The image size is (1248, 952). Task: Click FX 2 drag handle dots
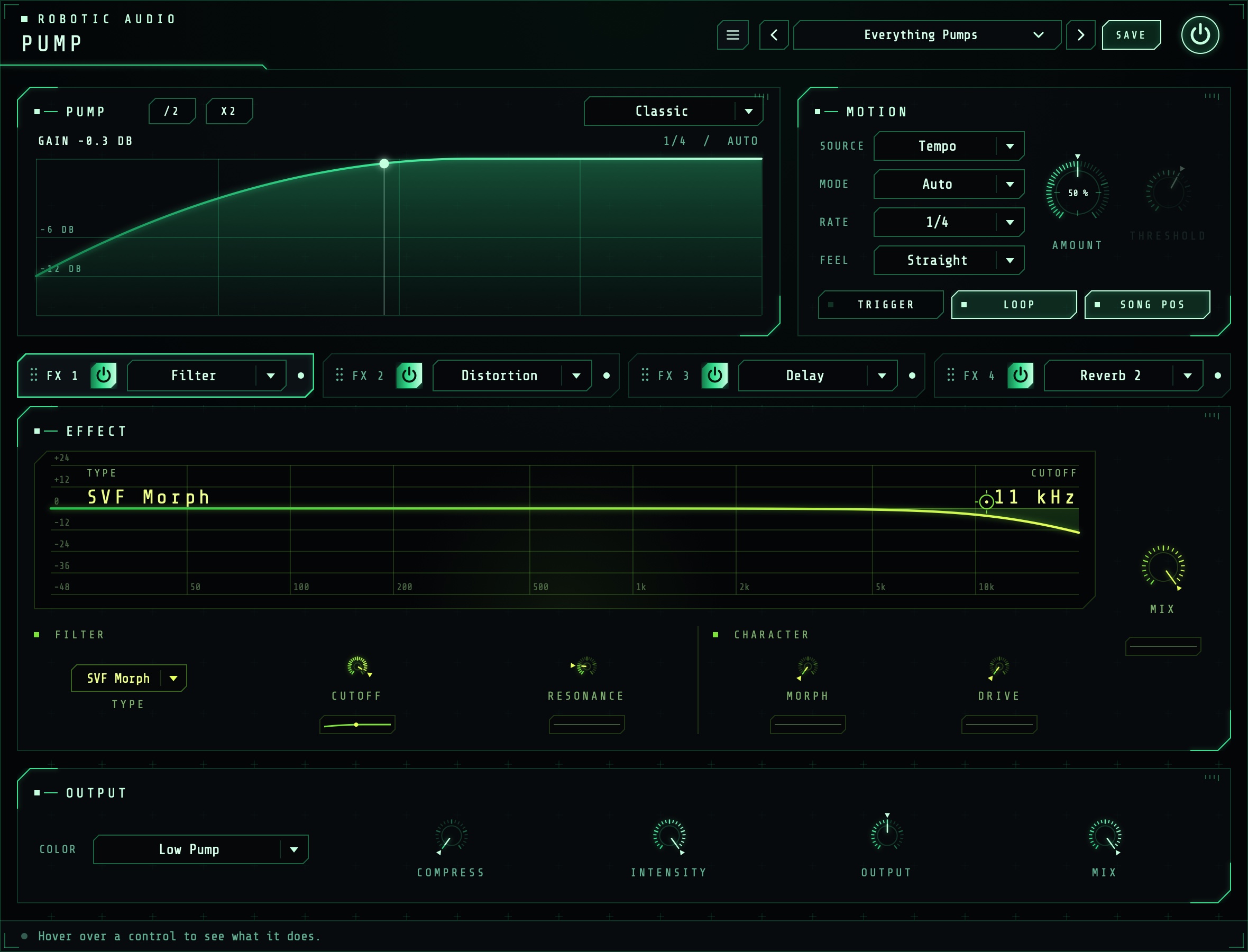[339, 375]
